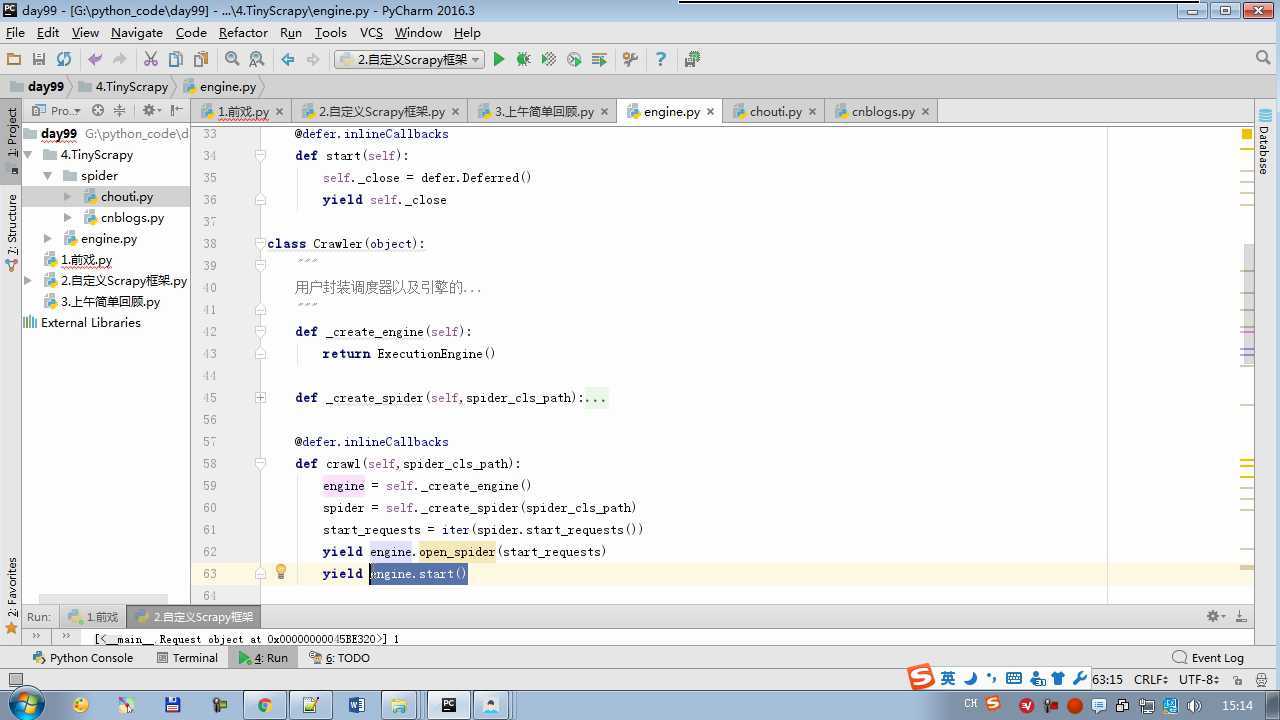Click the Replace toolbar icon
This screenshot has width=1280, height=720.
(257, 60)
